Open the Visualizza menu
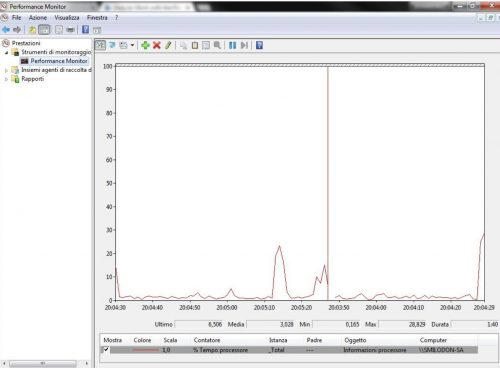Image resolution: width=500 pixels, height=368 pixels. (x=67, y=18)
